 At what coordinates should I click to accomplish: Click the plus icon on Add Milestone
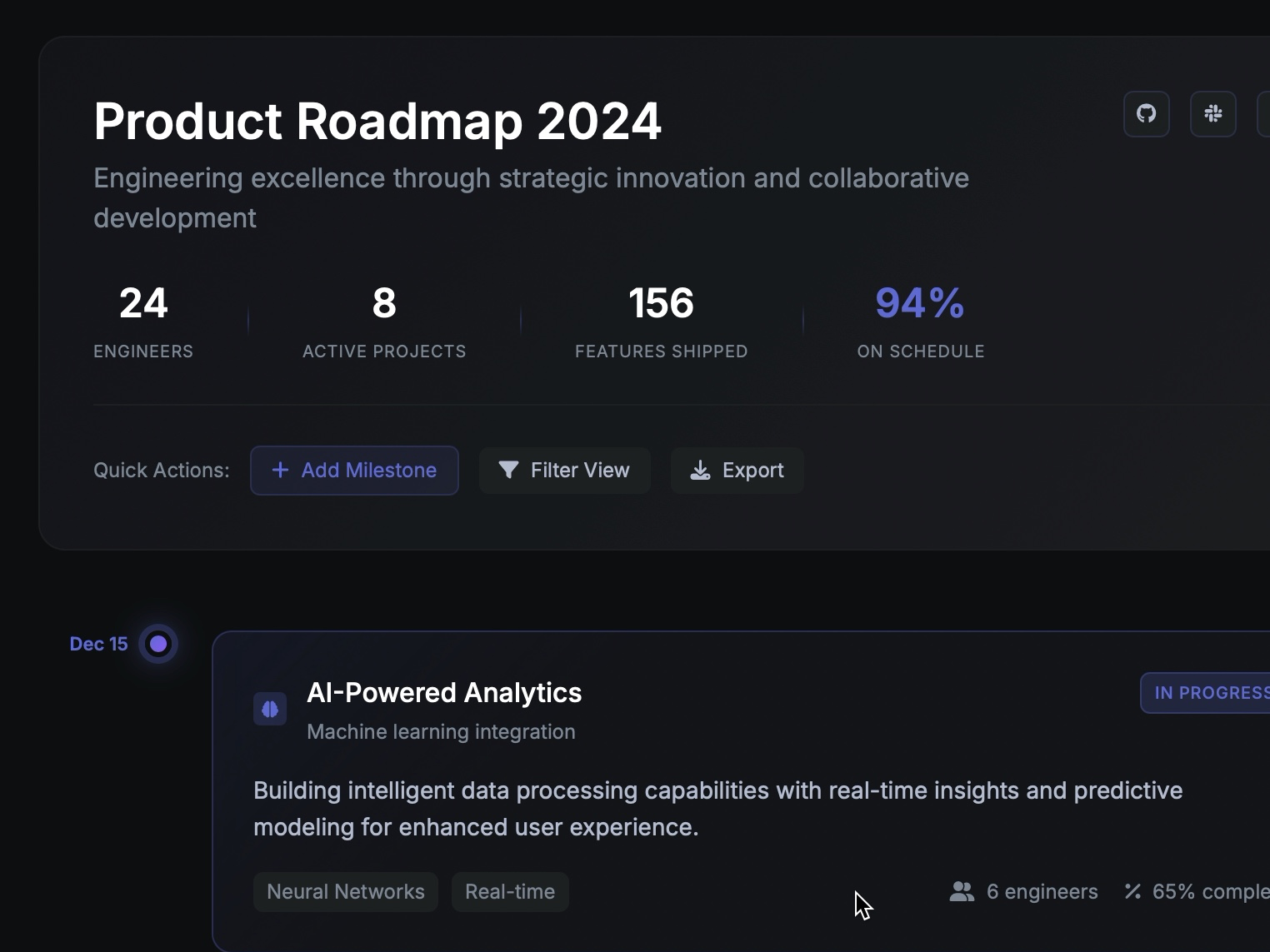click(280, 471)
